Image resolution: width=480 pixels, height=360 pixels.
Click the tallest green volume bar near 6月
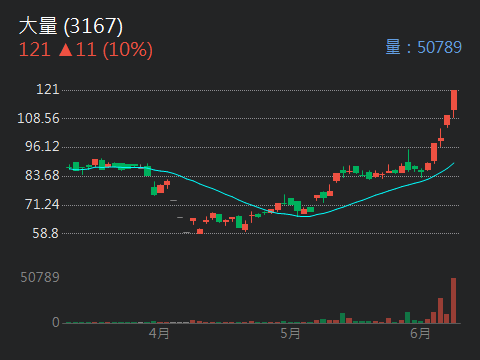(407, 318)
